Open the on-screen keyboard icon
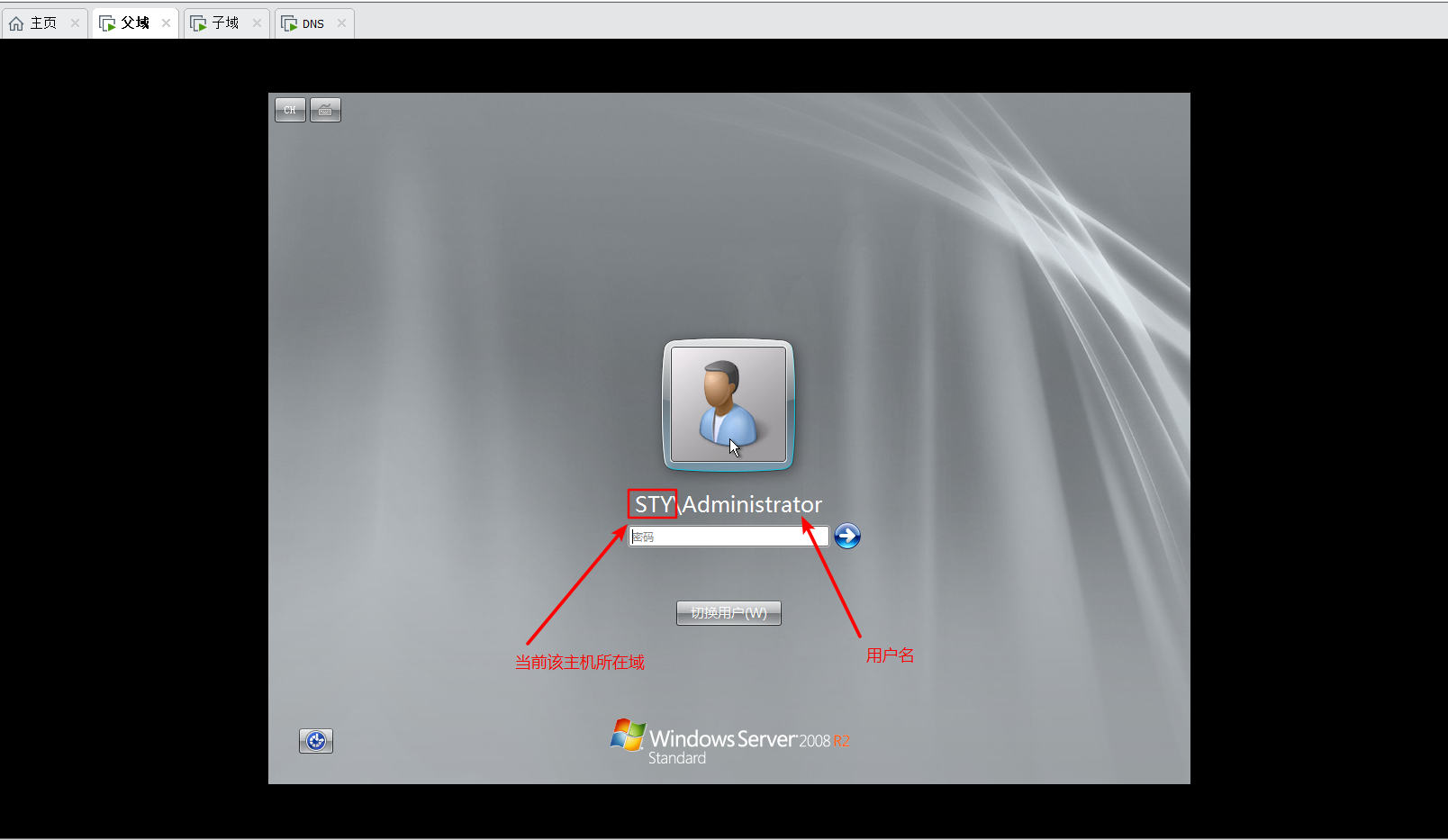The width and height of the screenshot is (1448, 840). [325, 110]
